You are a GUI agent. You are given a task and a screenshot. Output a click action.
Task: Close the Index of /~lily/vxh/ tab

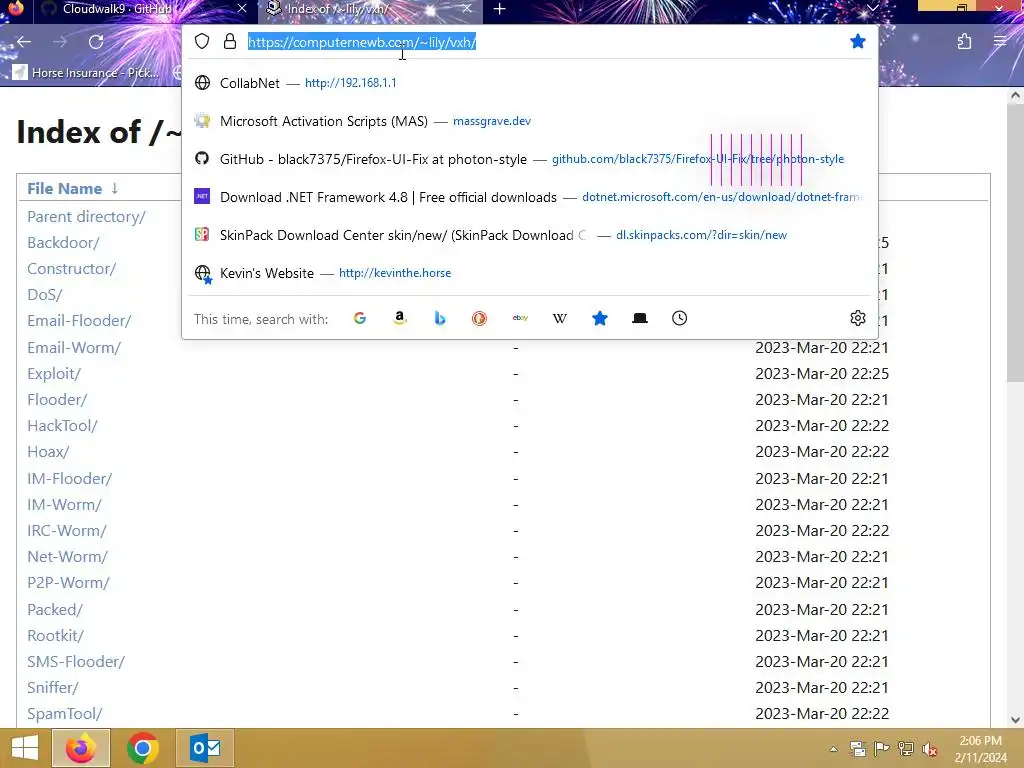click(x=466, y=8)
